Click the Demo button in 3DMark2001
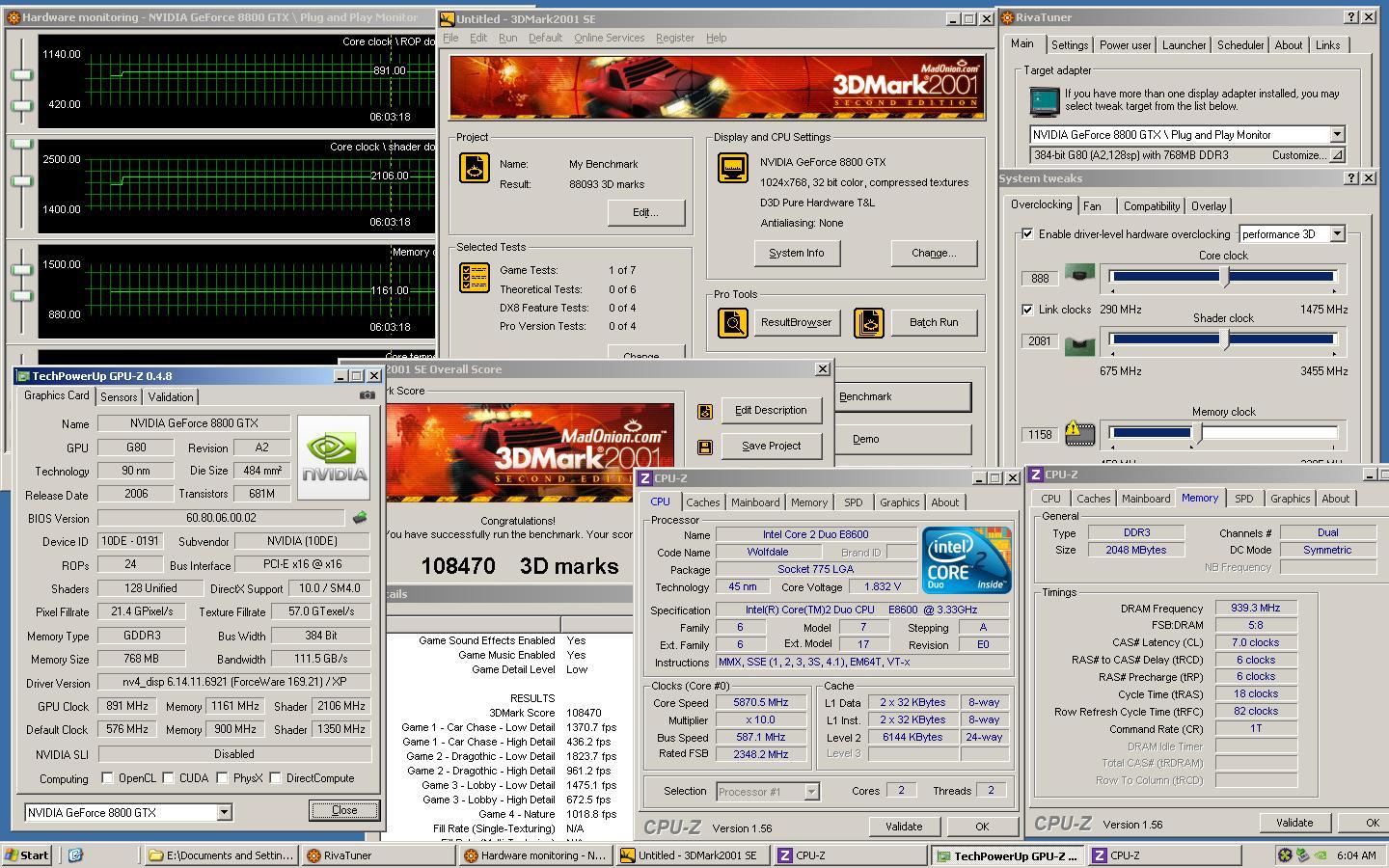This screenshot has height=868, width=1389. click(x=901, y=439)
